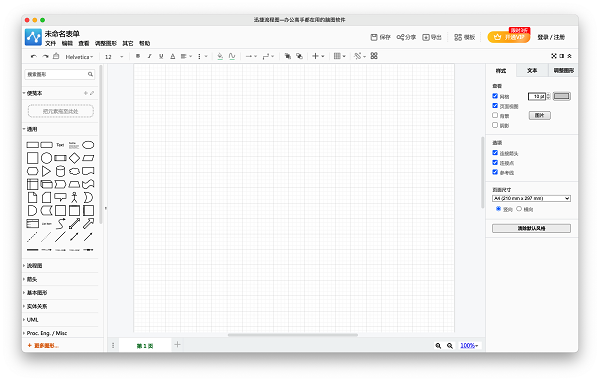Click the 保存 save button
The height and width of the screenshot is (381, 600).
coord(380,37)
